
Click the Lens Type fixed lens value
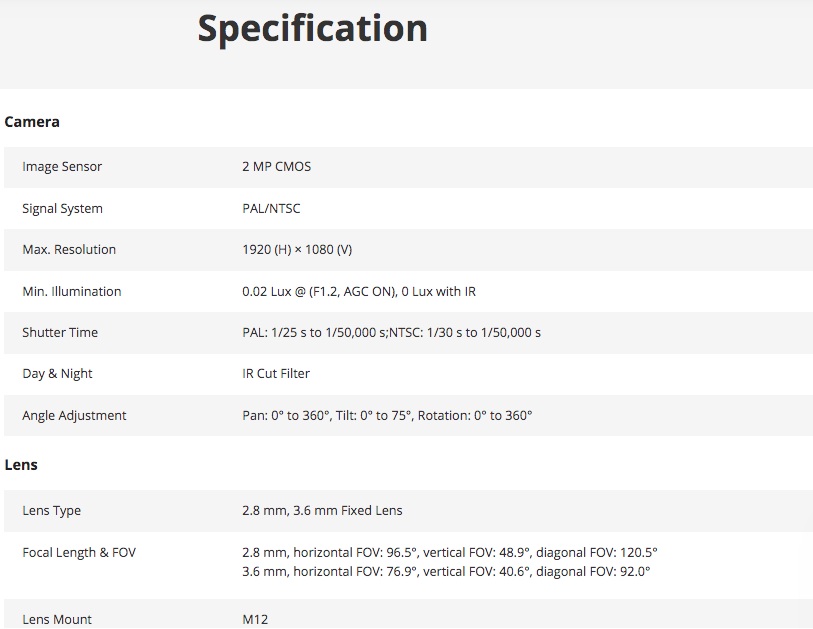[322, 511]
